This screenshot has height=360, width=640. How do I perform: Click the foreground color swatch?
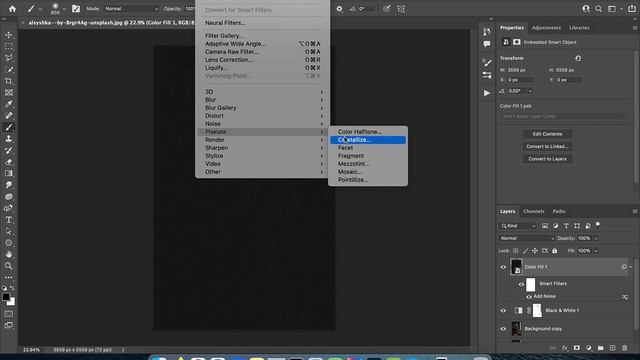6,297
